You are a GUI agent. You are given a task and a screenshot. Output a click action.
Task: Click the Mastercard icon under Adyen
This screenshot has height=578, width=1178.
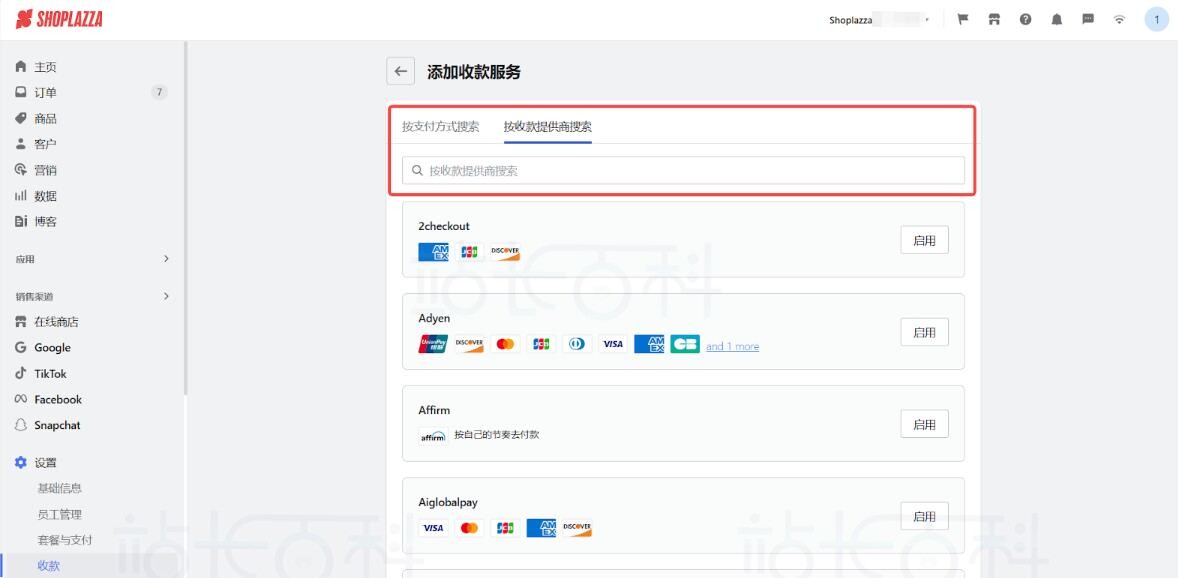(505, 344)
